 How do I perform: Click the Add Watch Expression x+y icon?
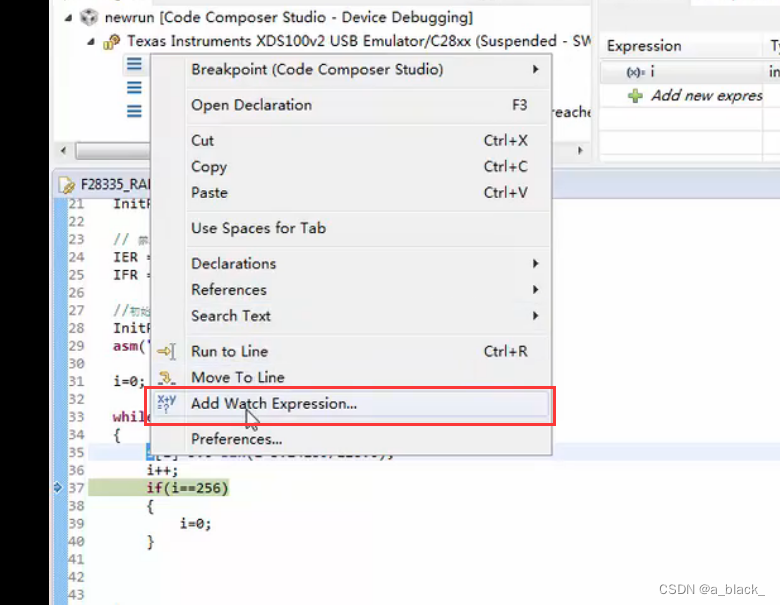coord(166,403)
